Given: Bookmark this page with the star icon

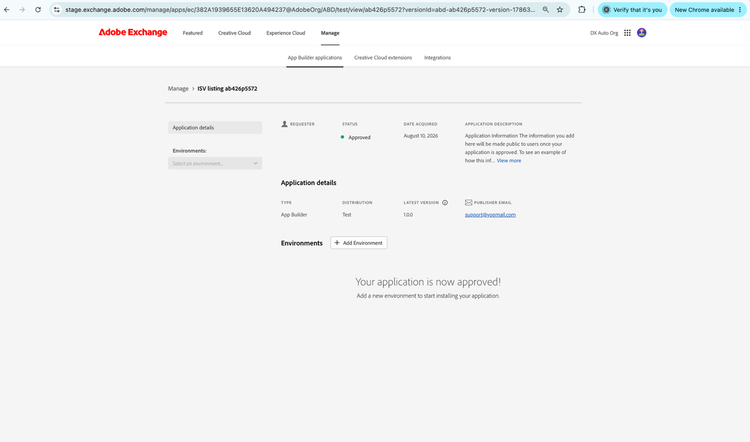Looking at the screenshot, I should coord(560,10).
